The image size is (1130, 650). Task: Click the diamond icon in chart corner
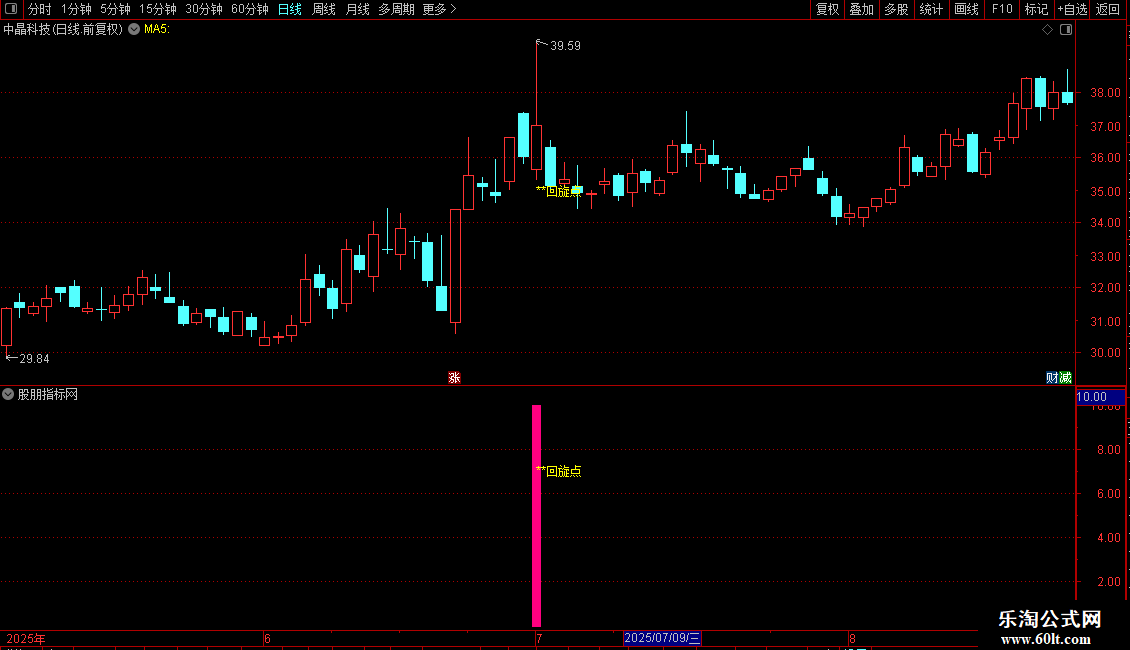(x=1048, y=30)
